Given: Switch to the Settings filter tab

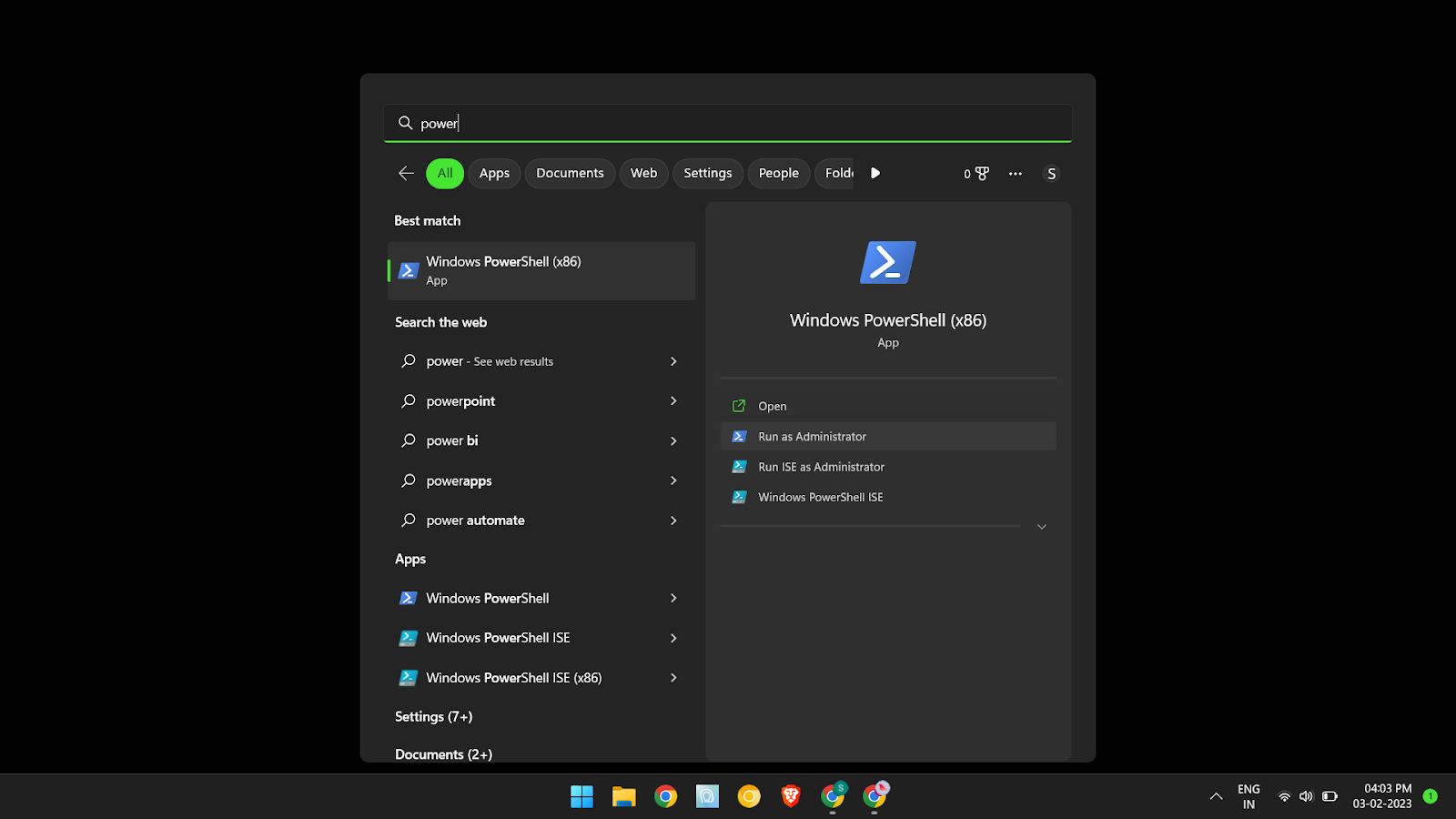Looking at the screenshot, I should 708,173.
